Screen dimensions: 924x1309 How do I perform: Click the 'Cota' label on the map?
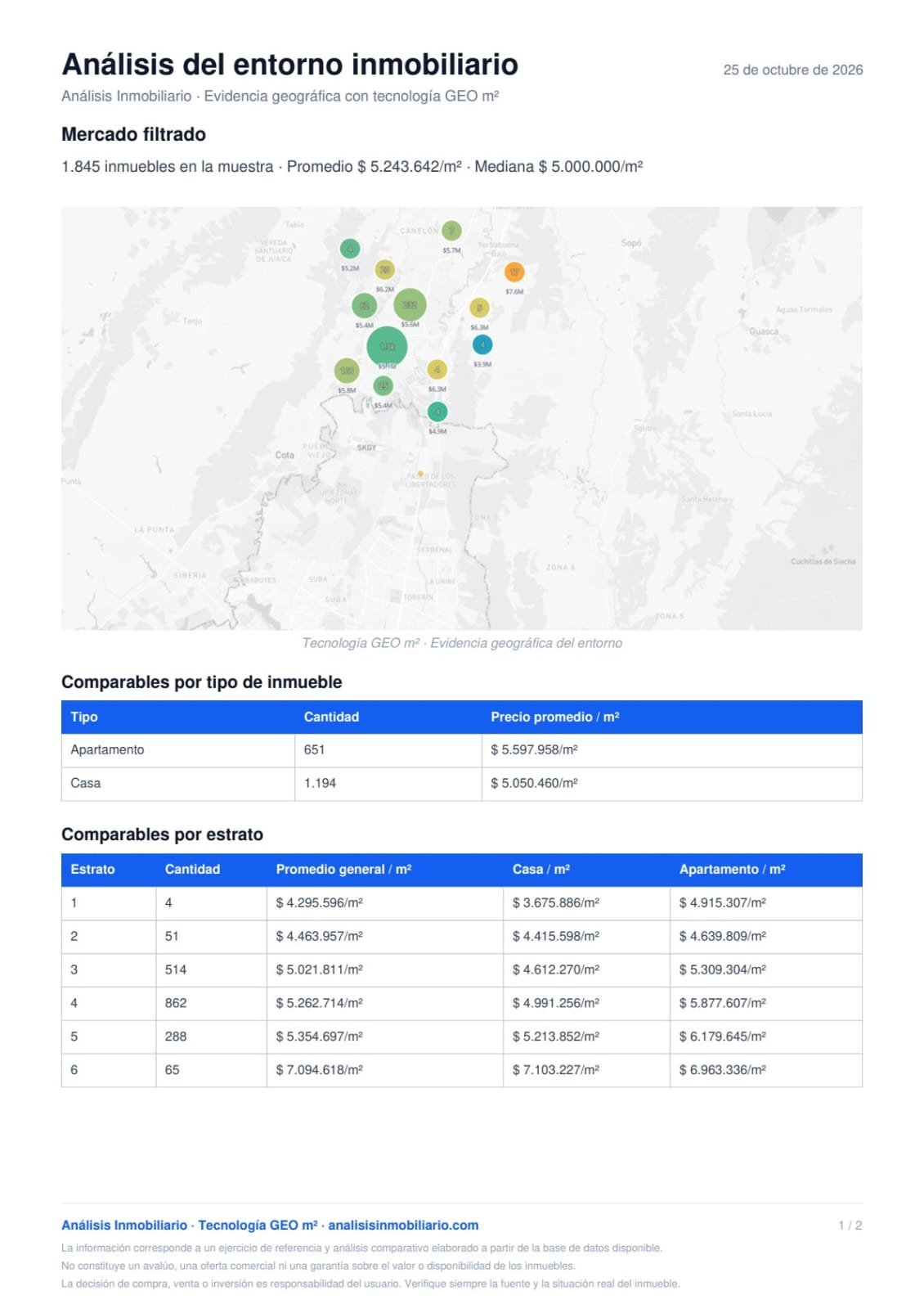pyautogui.click(x=285, y=455)
